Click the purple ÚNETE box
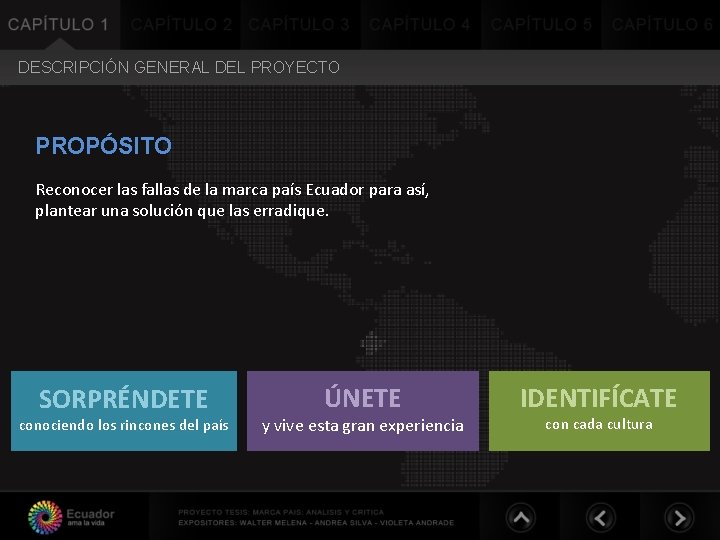Screen dimensions: 720x540 click(363, 411)
